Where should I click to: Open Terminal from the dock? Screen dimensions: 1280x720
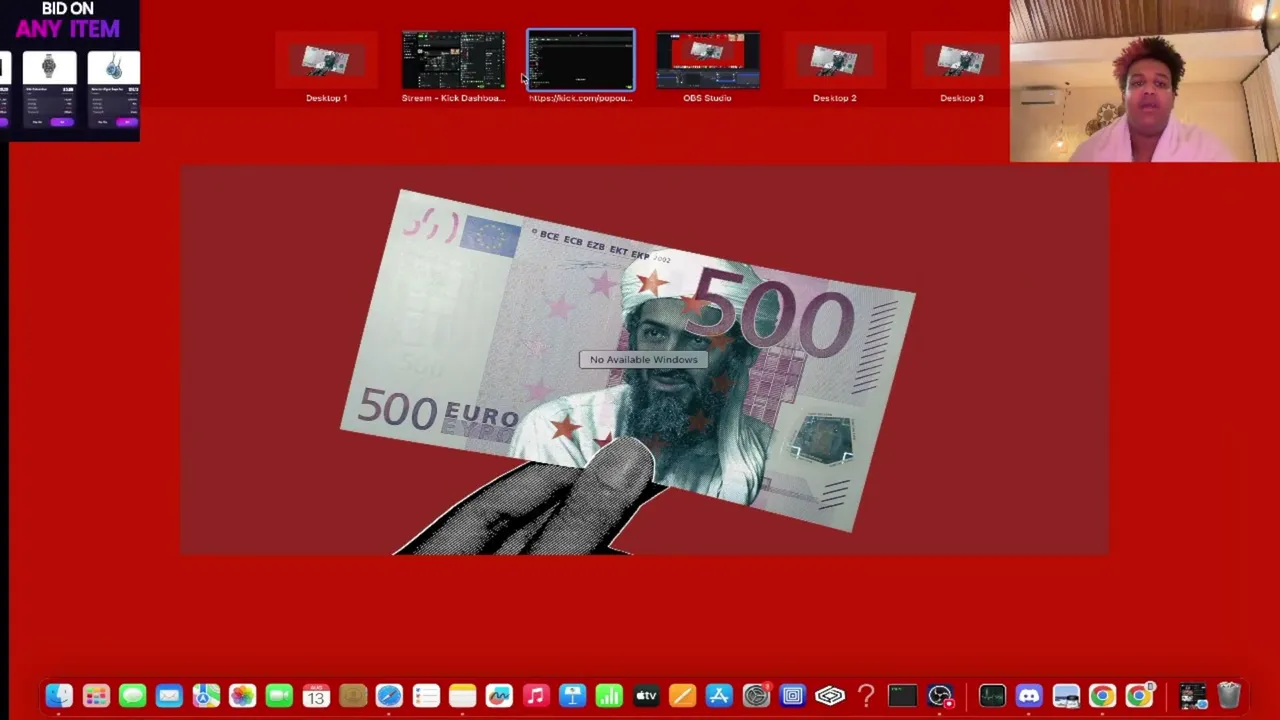click(x=902, y=696)
